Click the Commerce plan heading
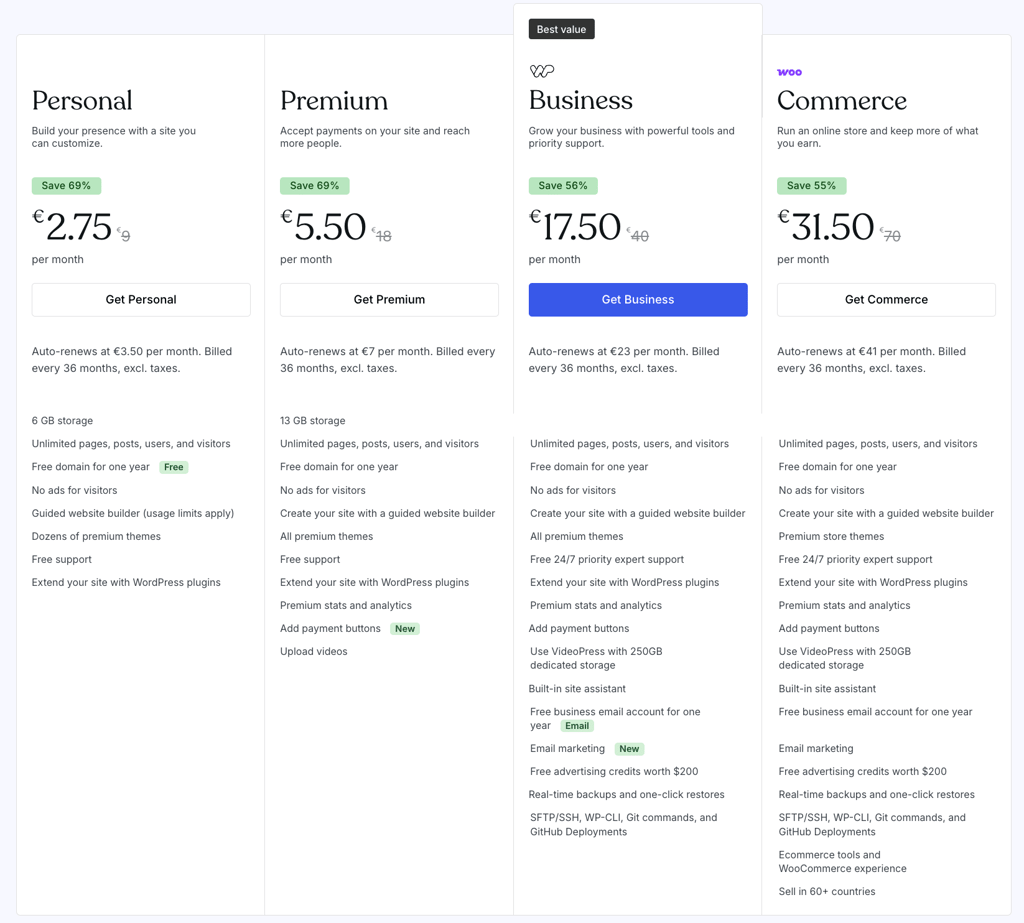Viewport: 1024px width, 923px height. point(842,101)
